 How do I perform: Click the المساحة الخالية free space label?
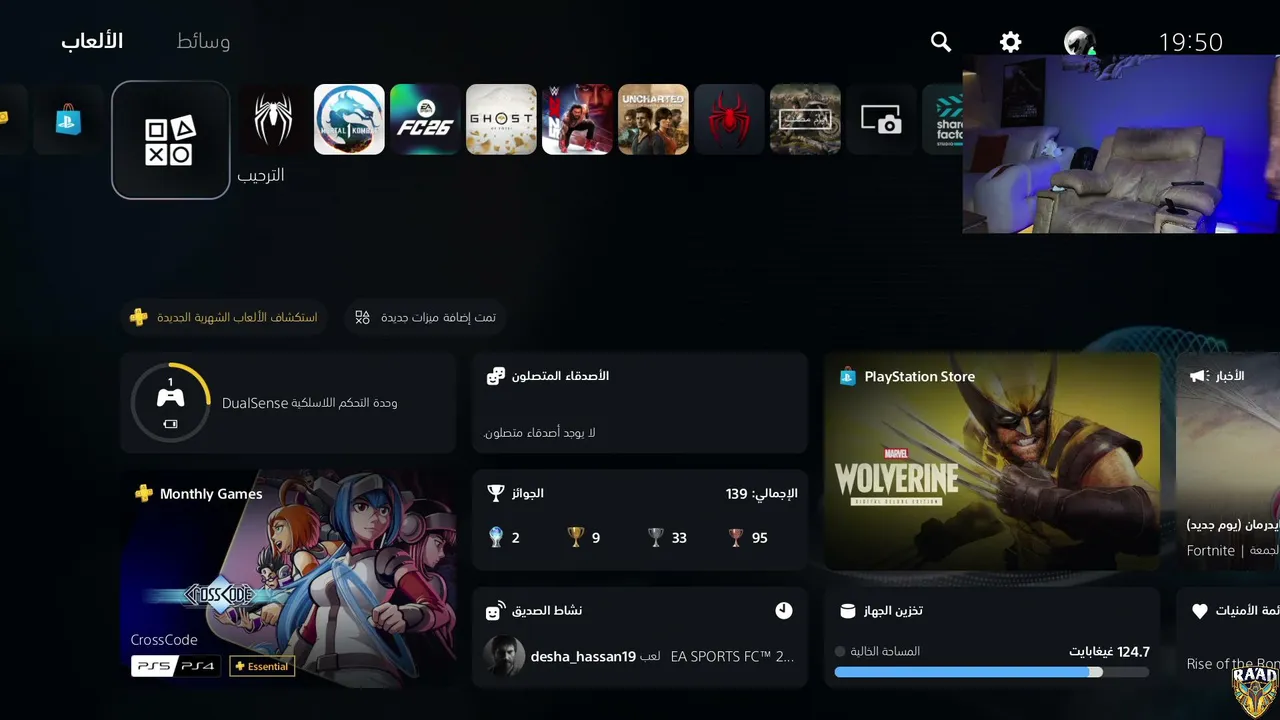click(885, 652)
